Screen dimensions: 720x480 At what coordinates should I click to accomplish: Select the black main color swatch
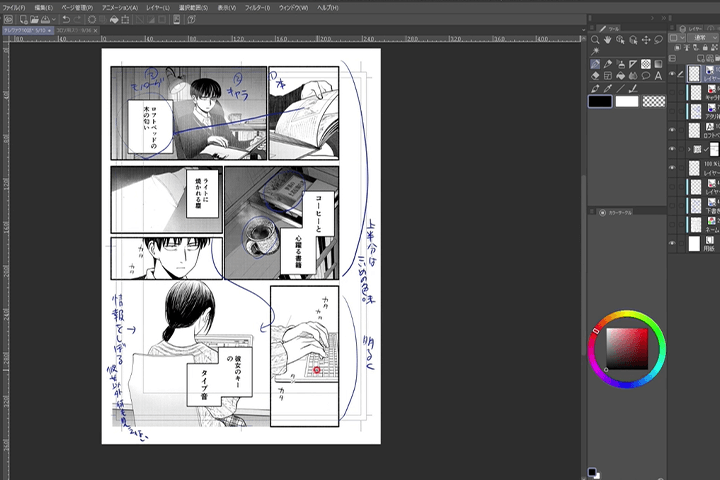pyautogui.click(x=600, y=102)
